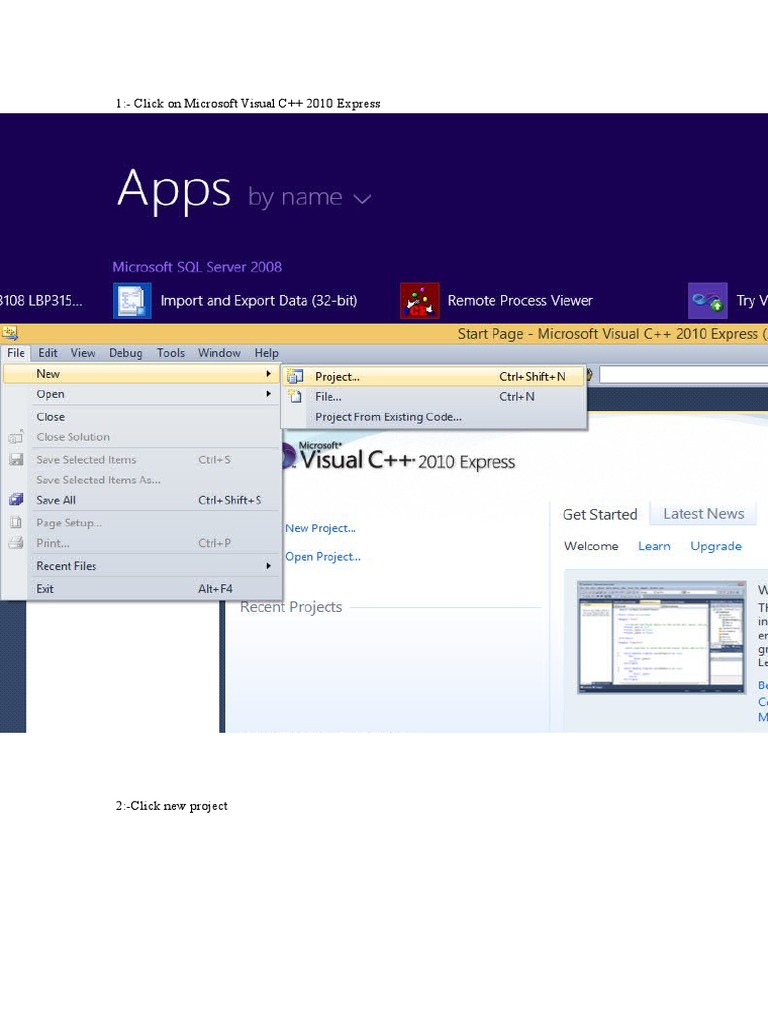The height and width of the screenshot is (1024, 768).
Task: Open Import and Export Data app icon
Action: 133,300
